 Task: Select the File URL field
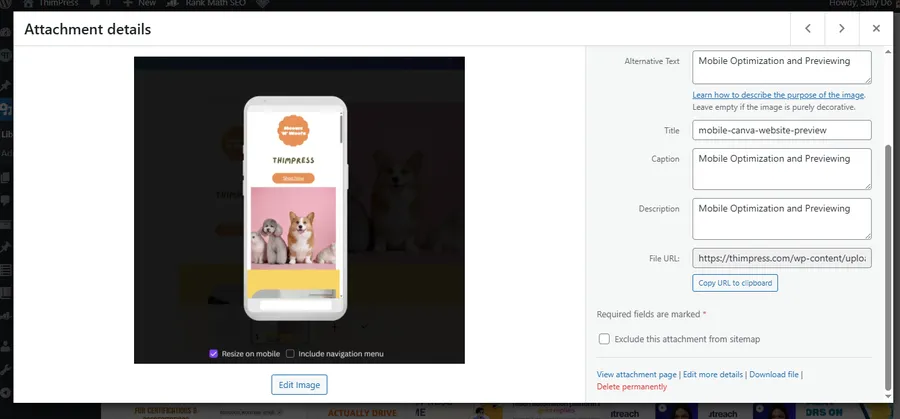pos(781,258)
